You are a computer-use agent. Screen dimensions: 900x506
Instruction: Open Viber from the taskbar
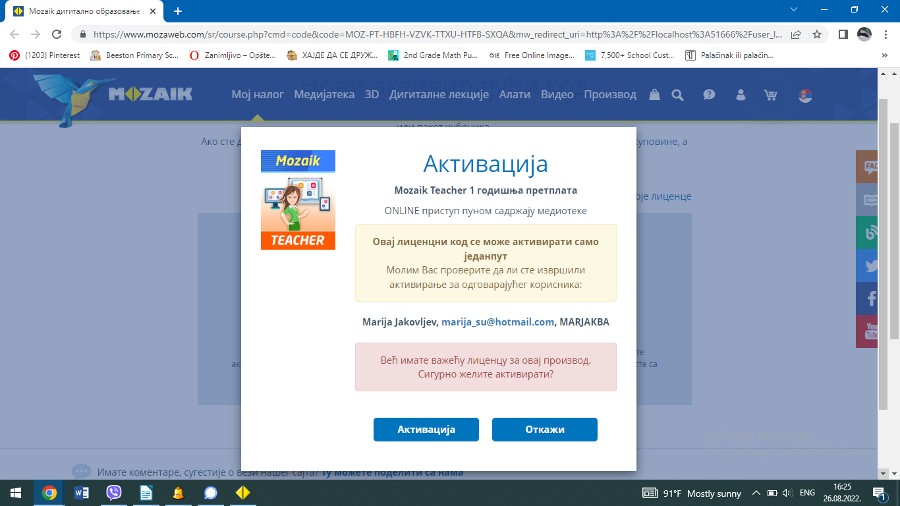pyautogui.click(x=114, y=493)
